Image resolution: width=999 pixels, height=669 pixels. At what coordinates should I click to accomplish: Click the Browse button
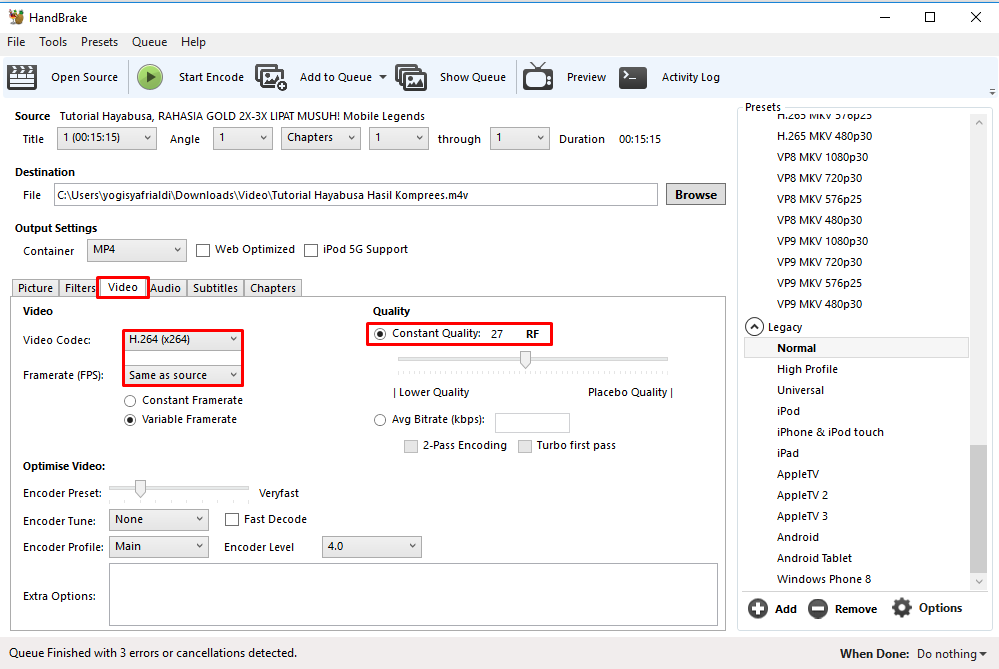point(696,195)
